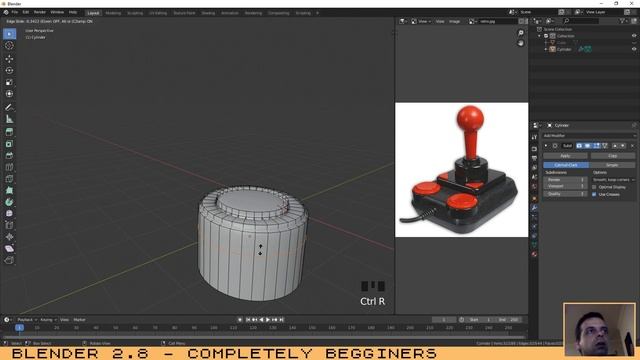Image resolution: width=640 pixels, height=360 pixels.
Task: Click the zoom icon in image editor
Action: click(x=521, y=33)
